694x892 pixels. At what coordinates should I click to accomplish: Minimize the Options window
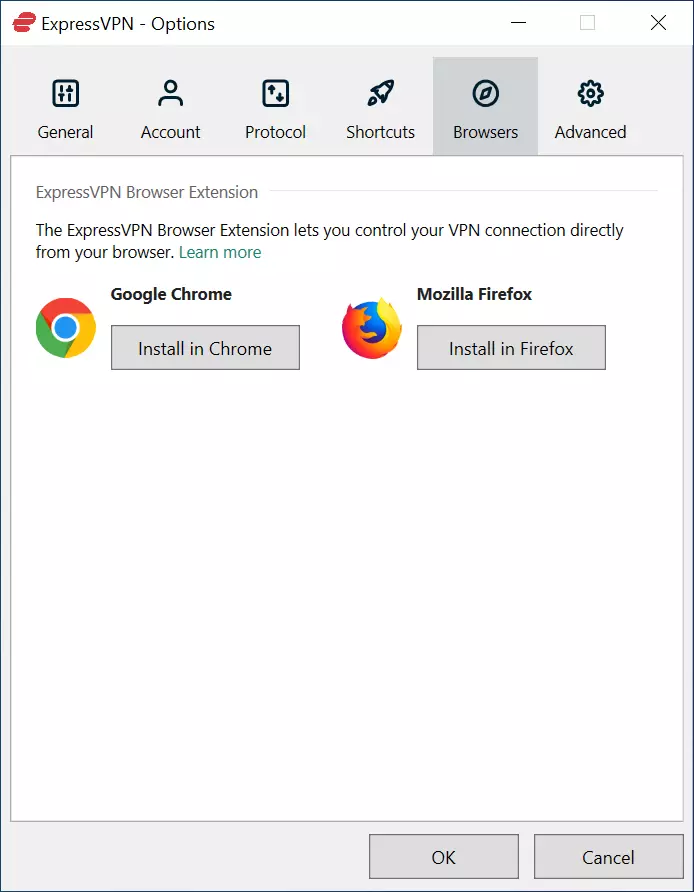(x=517, y=23)
